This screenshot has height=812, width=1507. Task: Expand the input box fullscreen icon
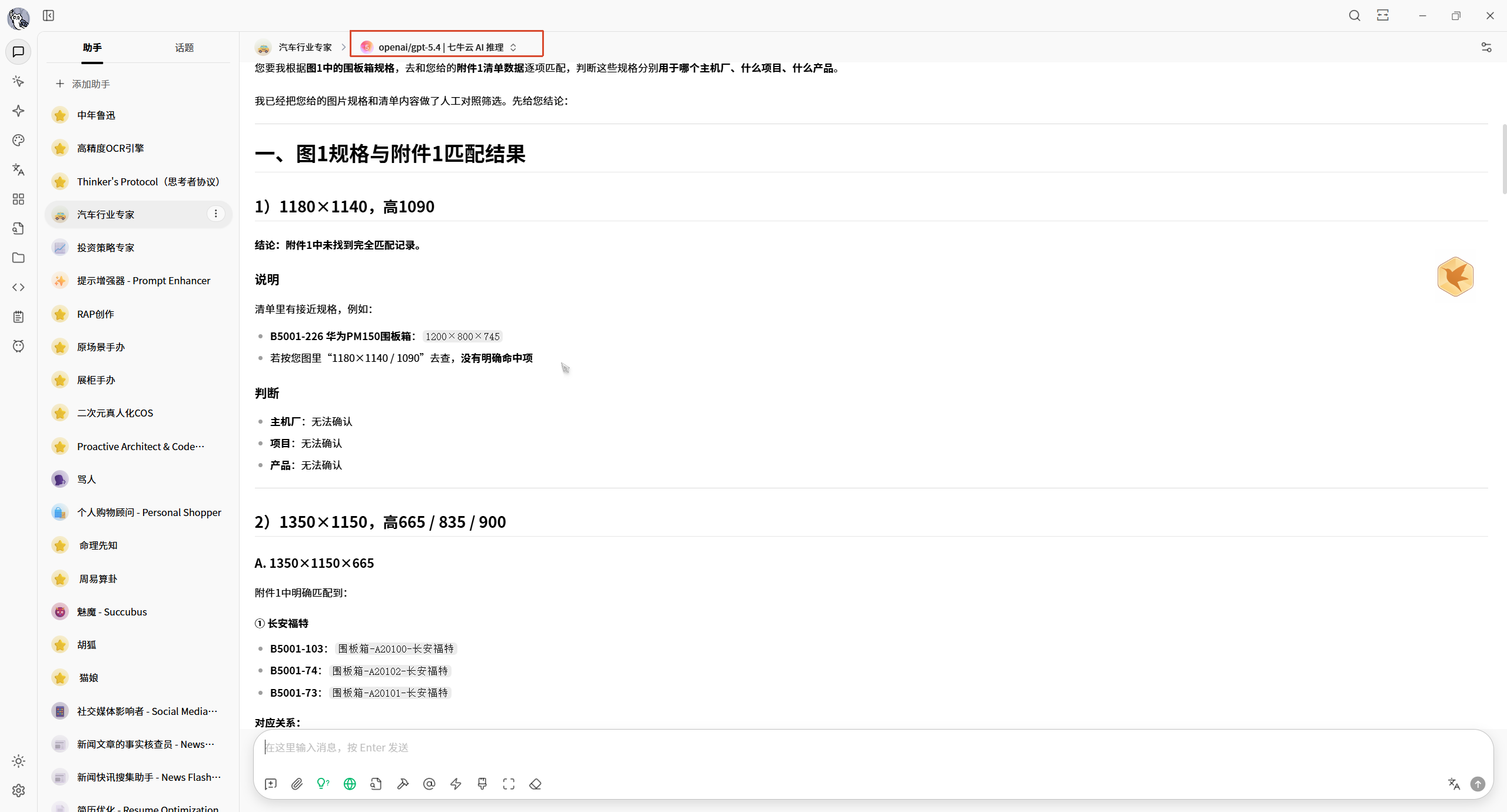[x=509, y=784]
